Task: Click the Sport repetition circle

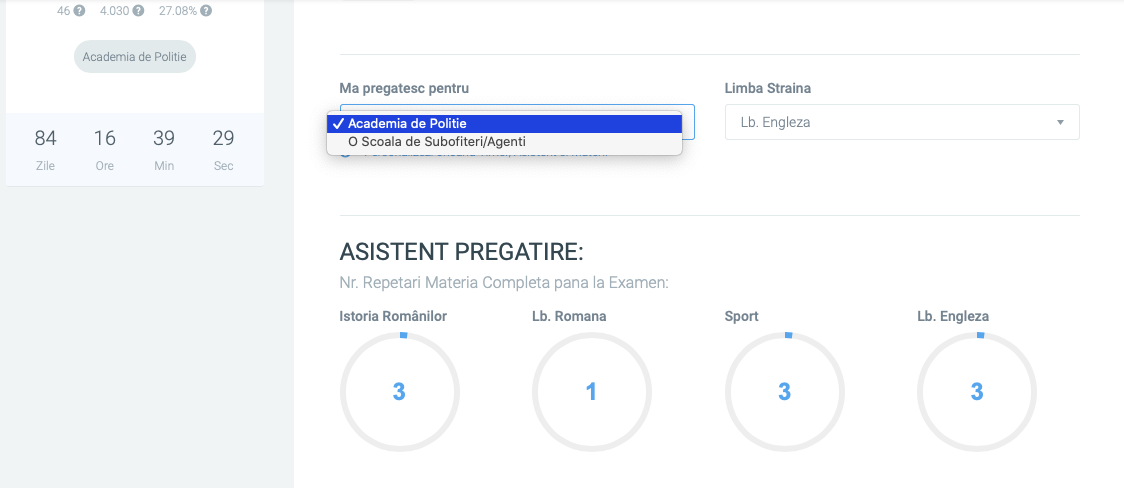Action: [x=784, y=391]
